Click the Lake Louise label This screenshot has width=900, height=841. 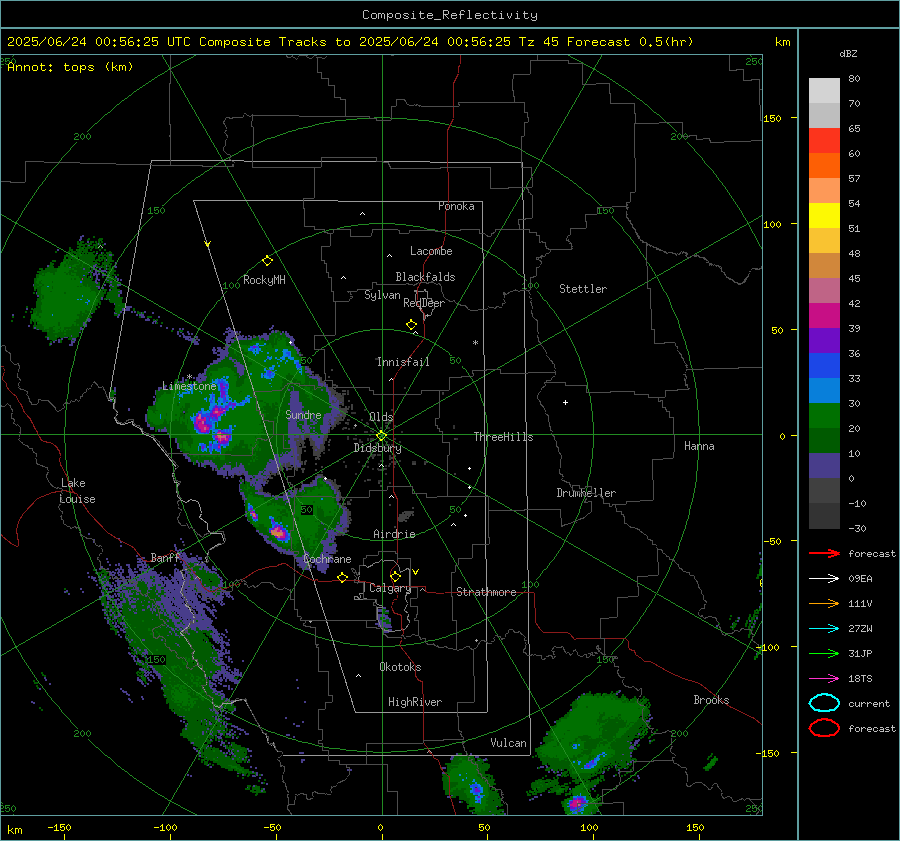(78, 491)
